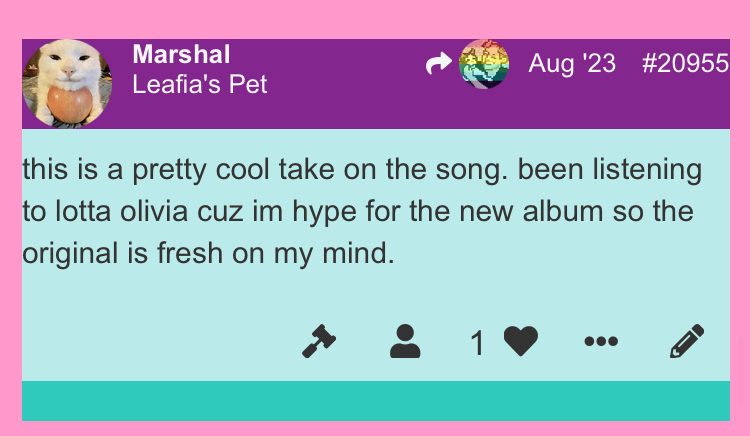Screen dimensions: 750x436
Task: Click the gavel moderation icon
Action: pos(320,341)
